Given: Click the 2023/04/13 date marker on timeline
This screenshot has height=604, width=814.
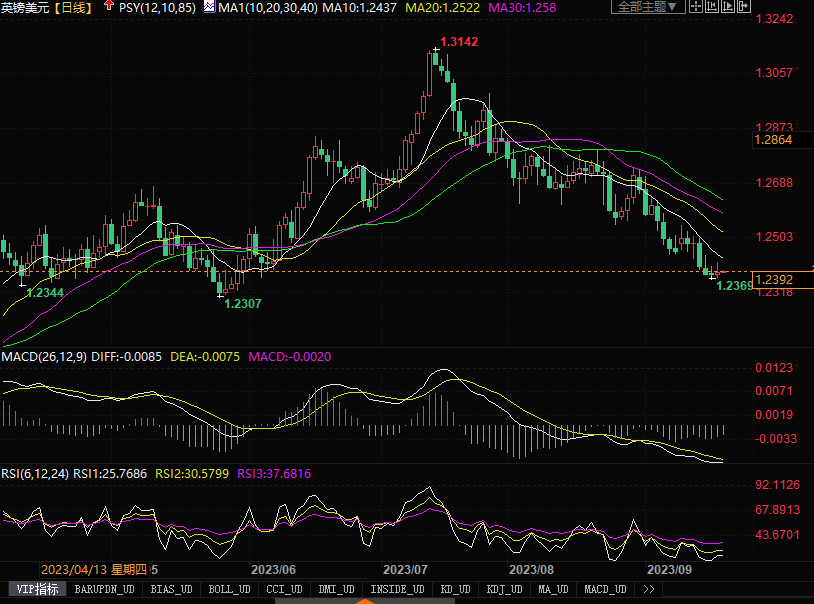Looking at the screenshot, I should click(94, 569).
